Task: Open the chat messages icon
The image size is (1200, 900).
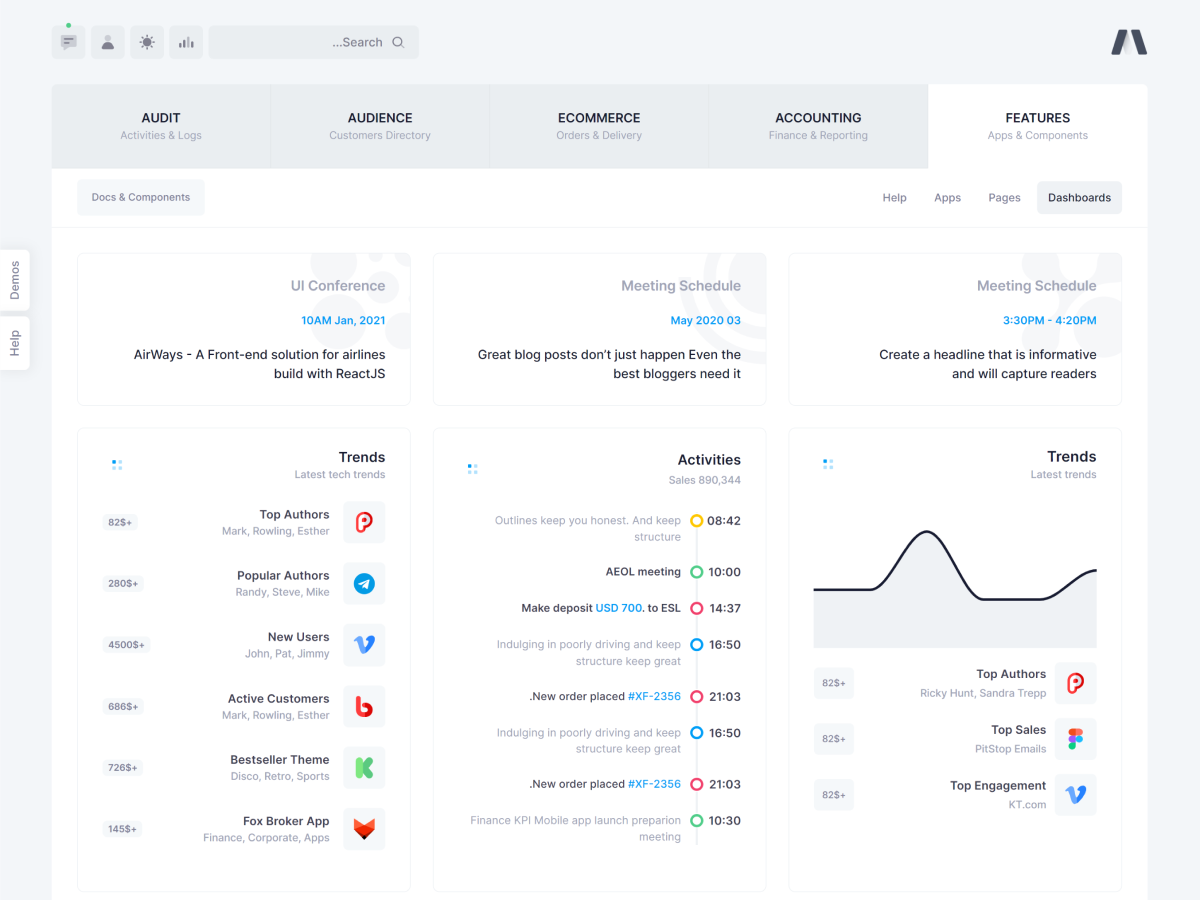Action: (68, 42)
